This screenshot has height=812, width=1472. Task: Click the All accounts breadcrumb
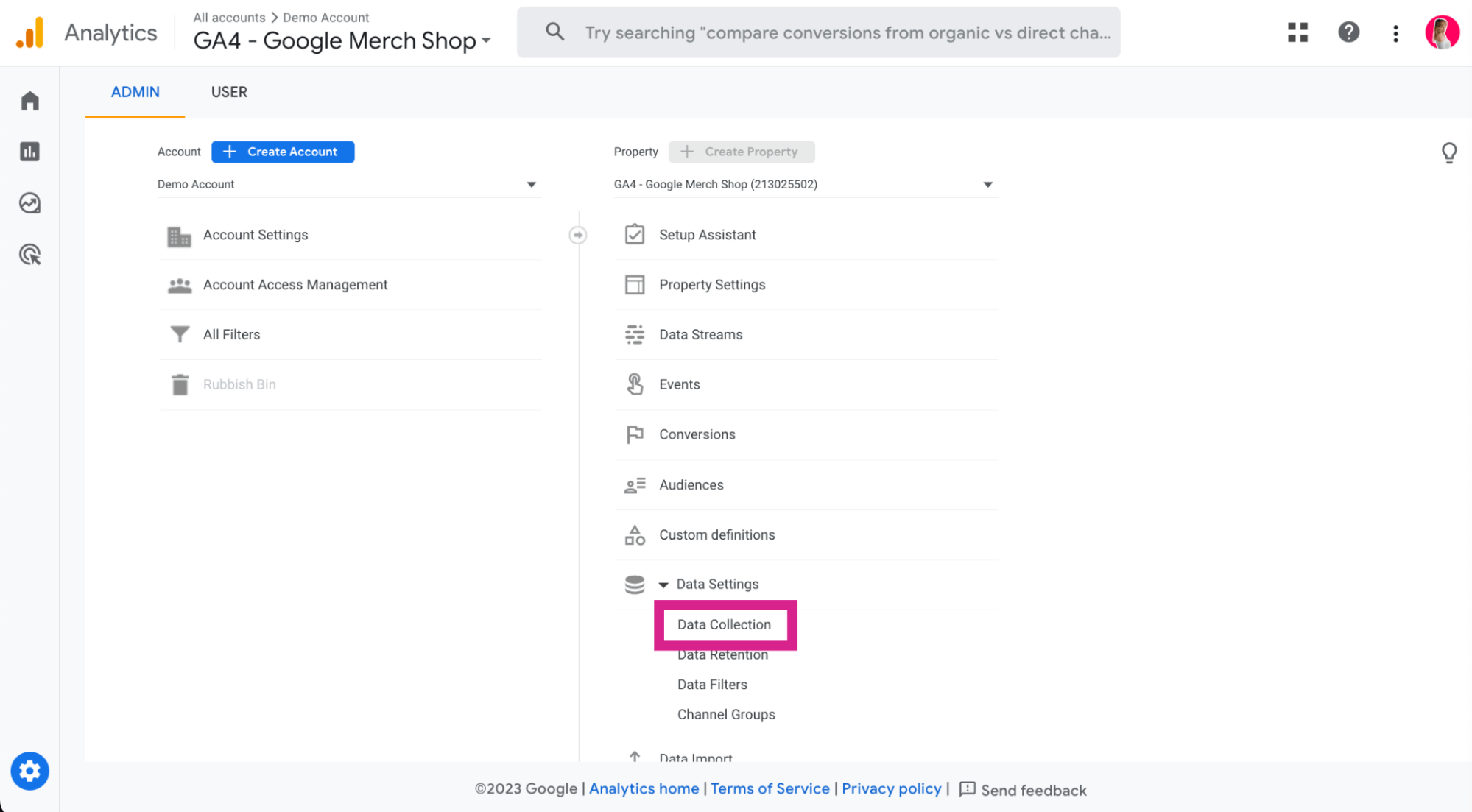pos(229,17)
